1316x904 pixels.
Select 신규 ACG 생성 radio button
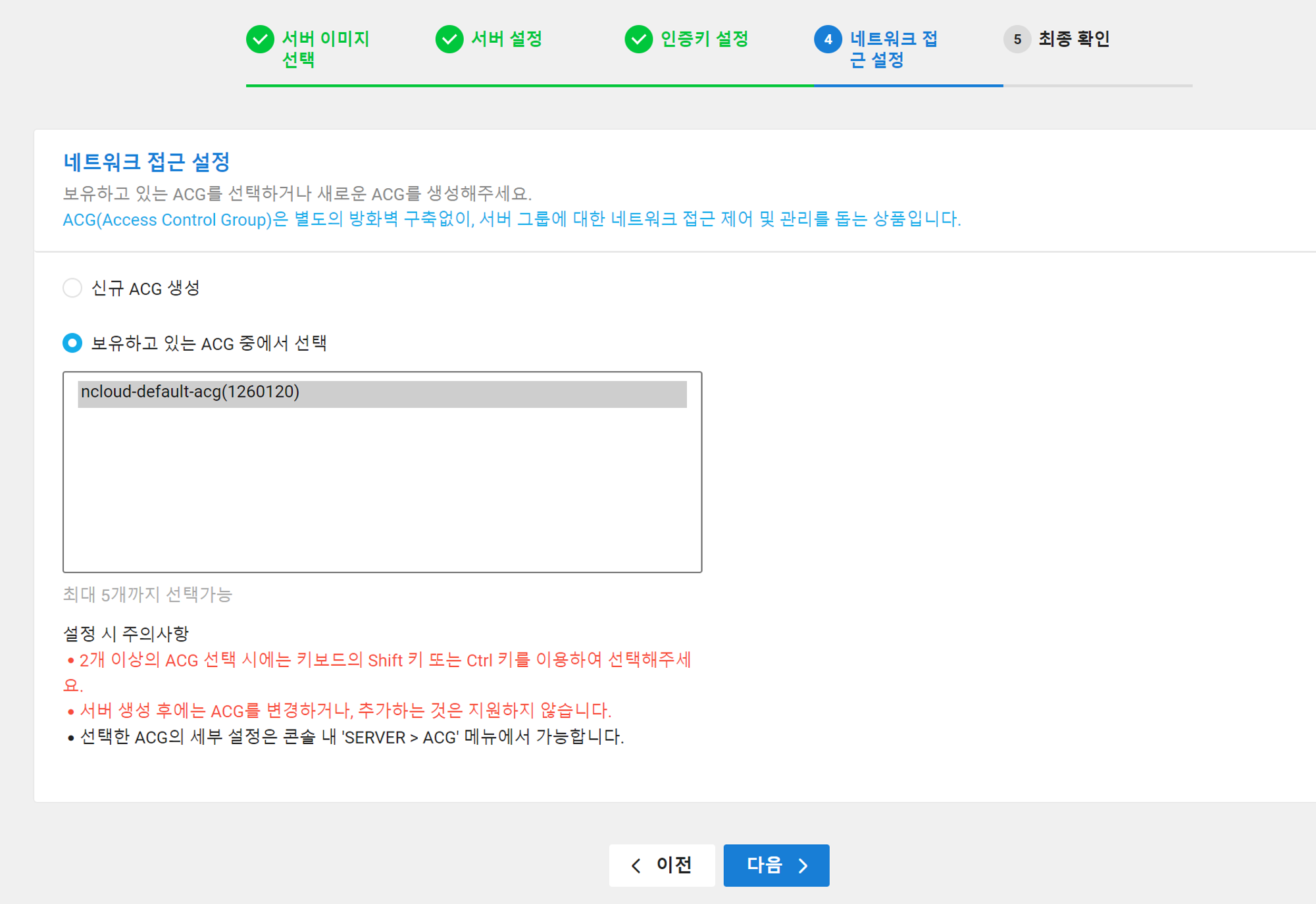click(72, 288)
